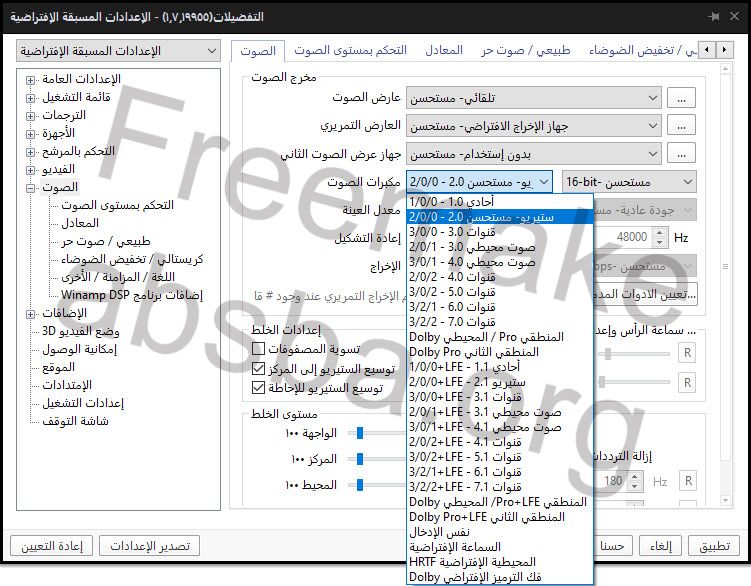
Task: Switch to the المعادل tab
Action: pos(444,50)
